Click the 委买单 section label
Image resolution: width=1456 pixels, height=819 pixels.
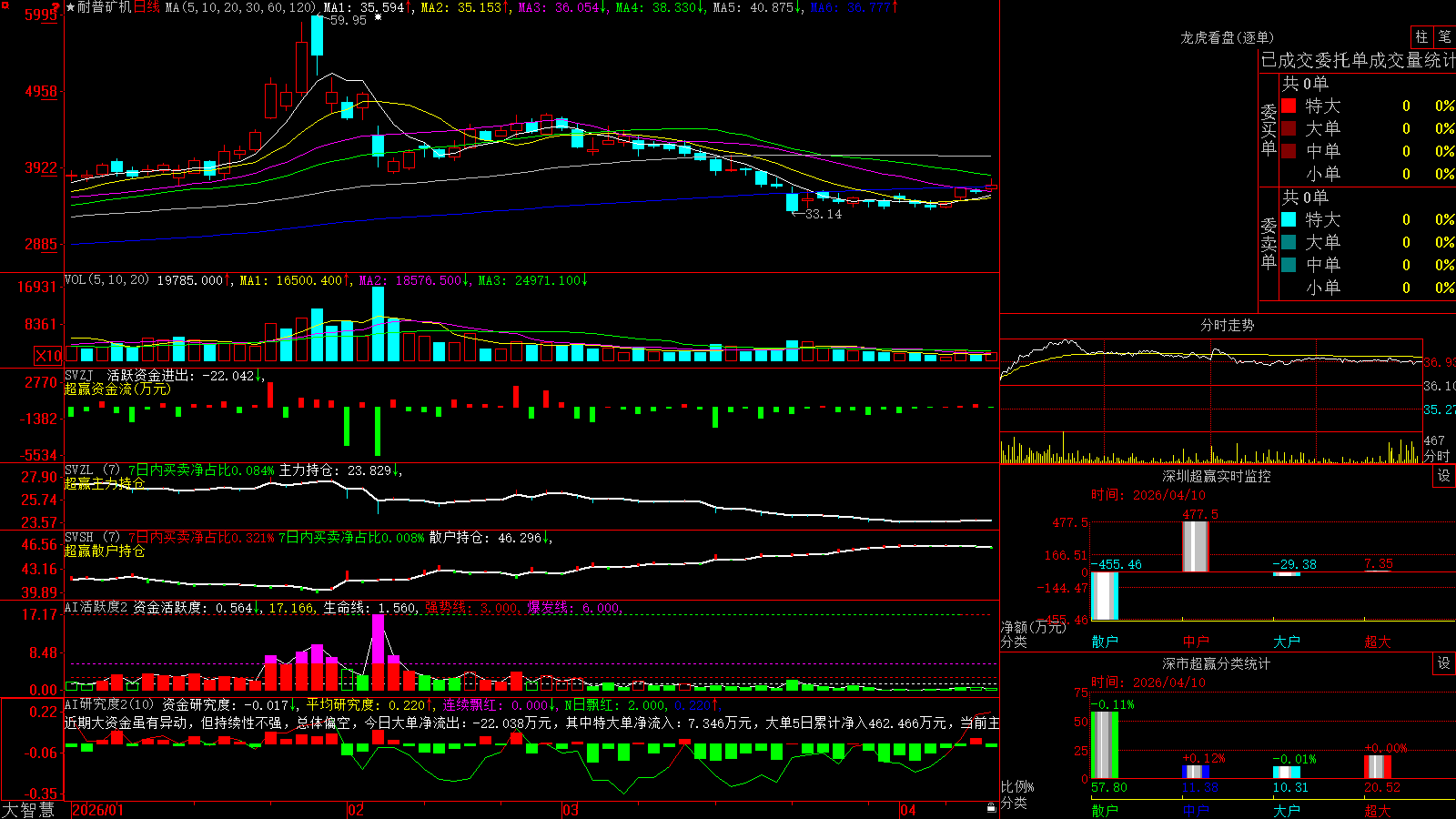(x=1269, y=129)
